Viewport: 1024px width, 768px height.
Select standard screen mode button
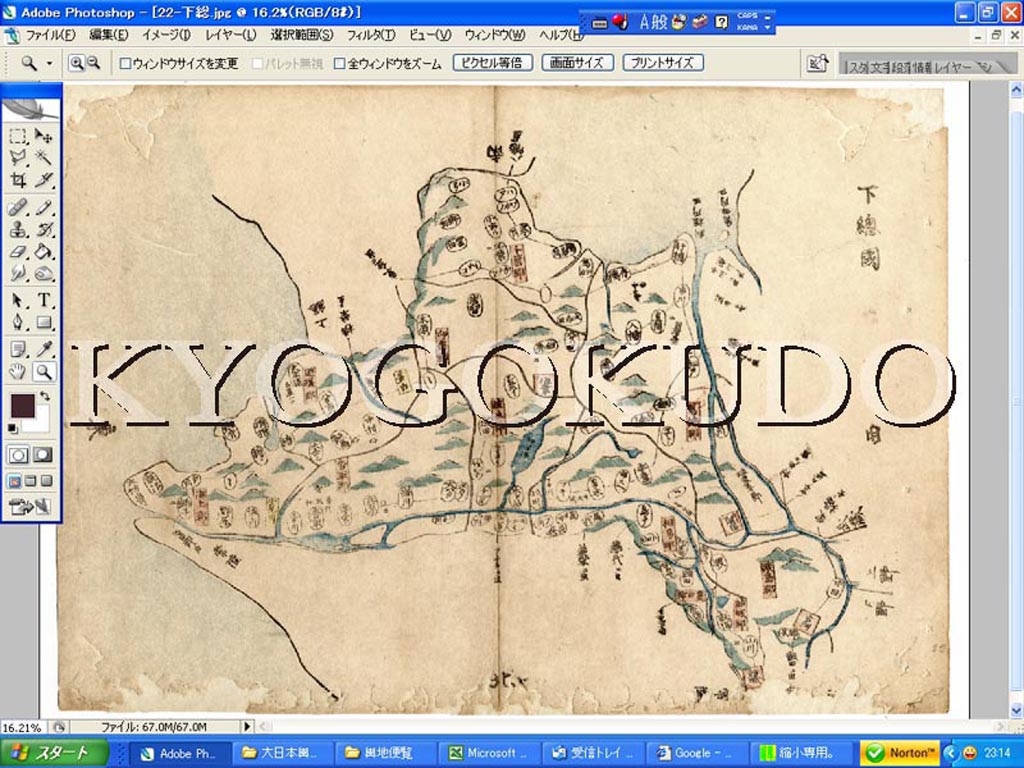(x=14, y=481)
